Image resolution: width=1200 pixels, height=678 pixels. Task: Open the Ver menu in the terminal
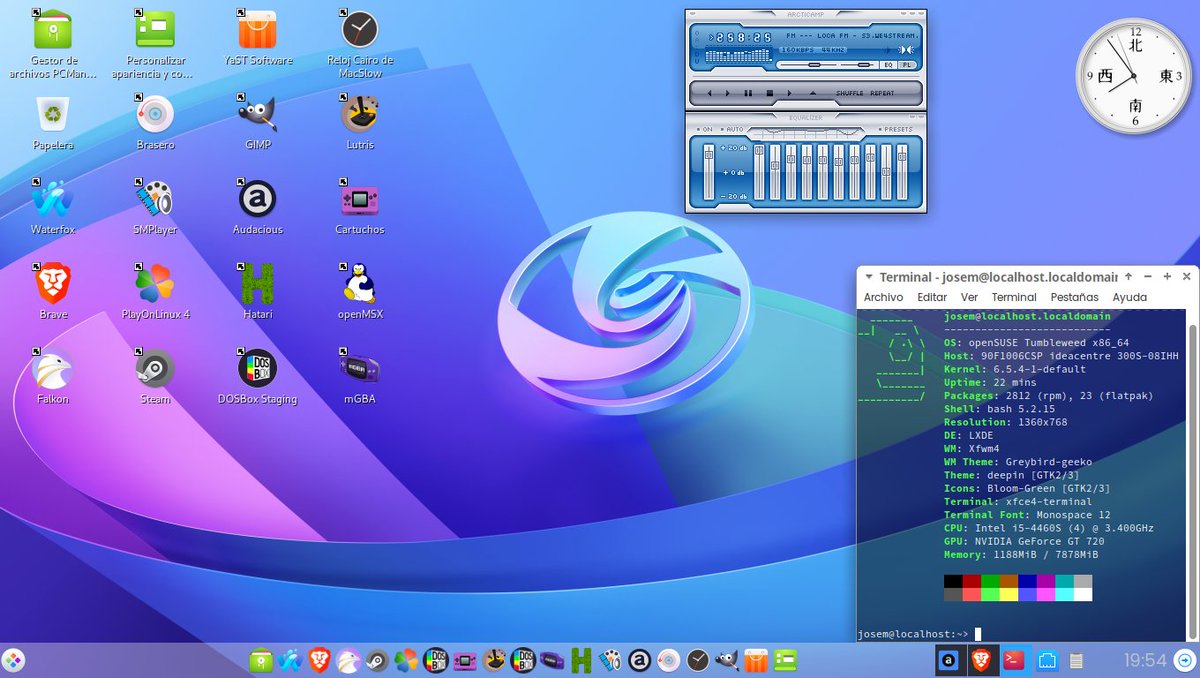969,297
